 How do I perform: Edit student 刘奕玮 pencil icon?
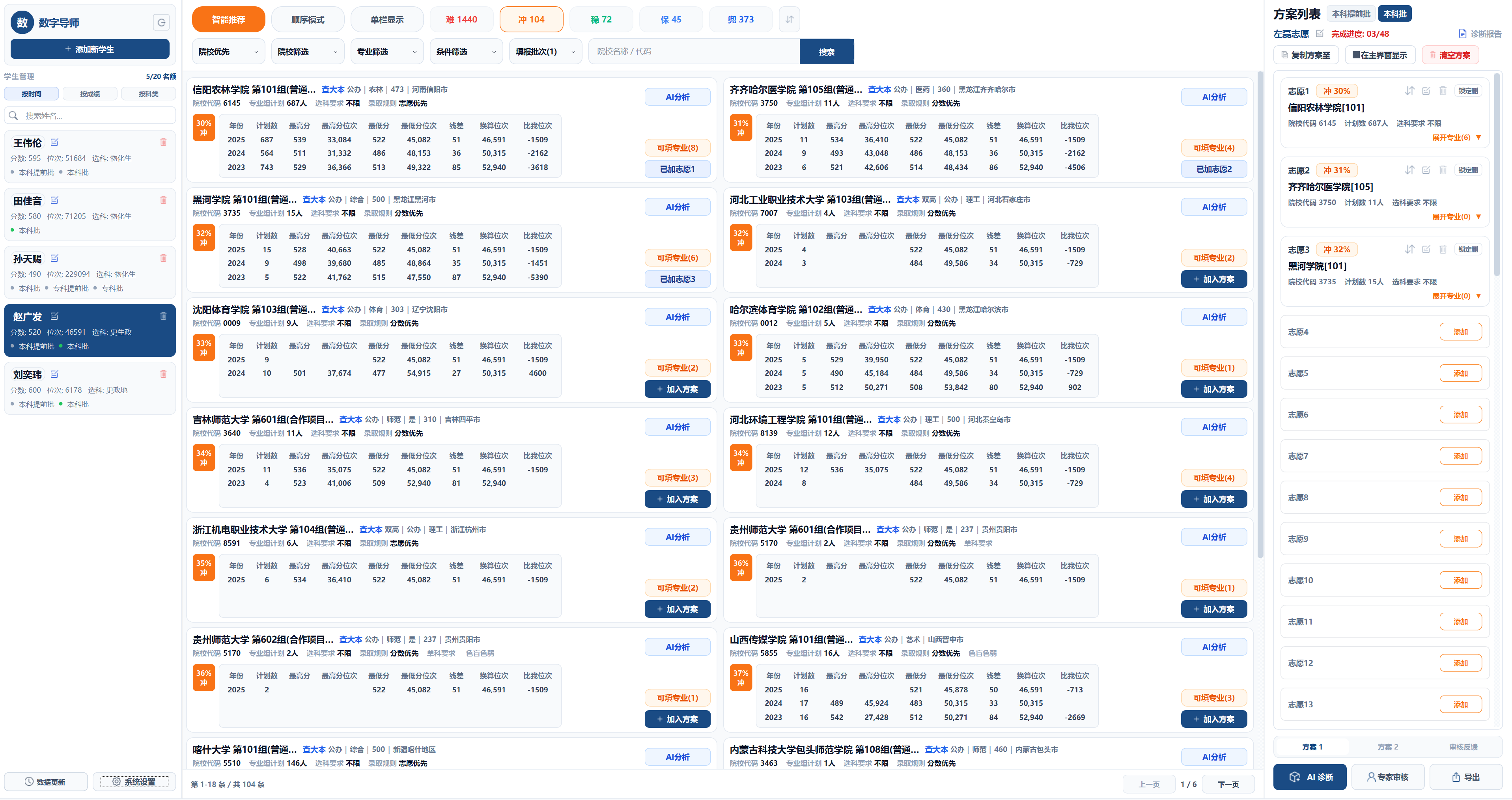(54, 374)
